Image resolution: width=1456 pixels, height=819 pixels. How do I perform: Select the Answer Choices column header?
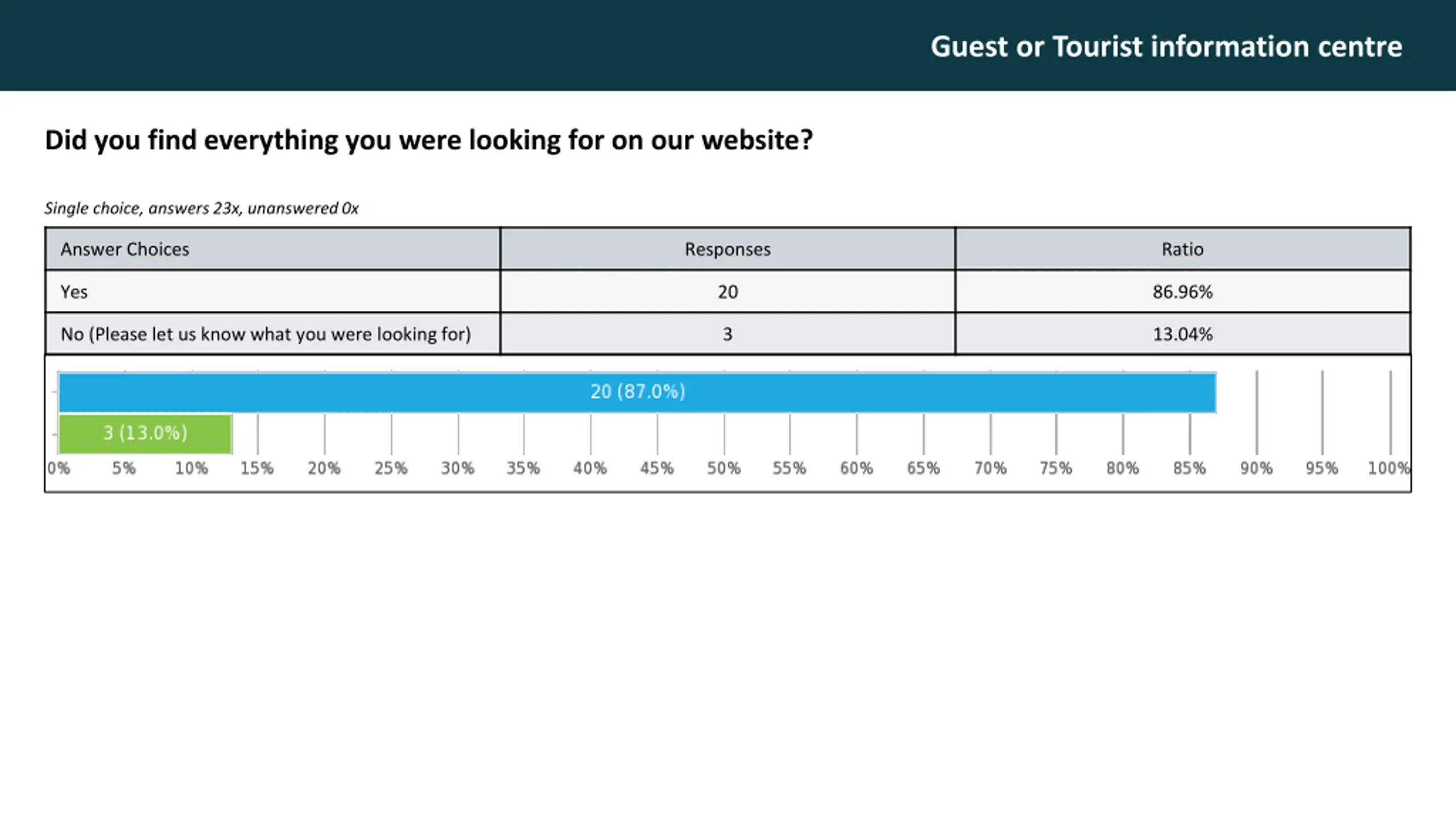pyautogui.click(x=273, y=249)
